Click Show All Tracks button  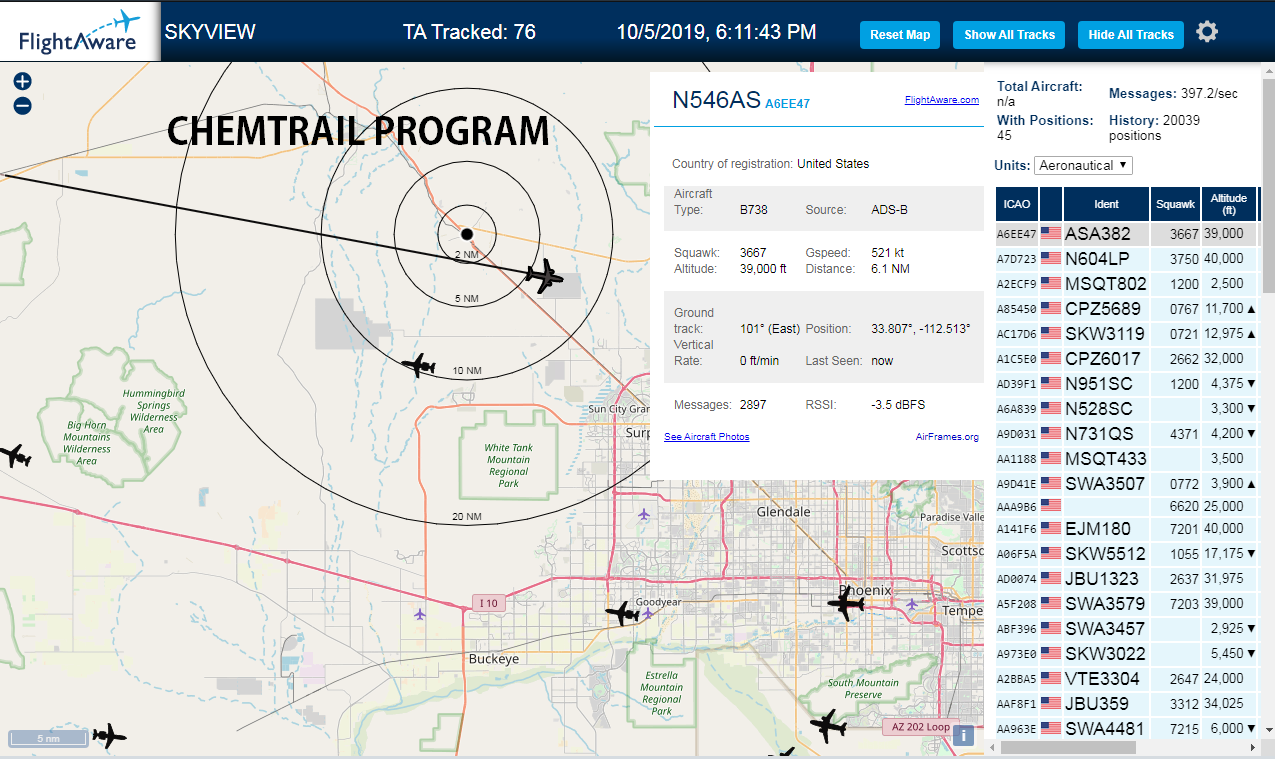click(x=1009, y=34)
